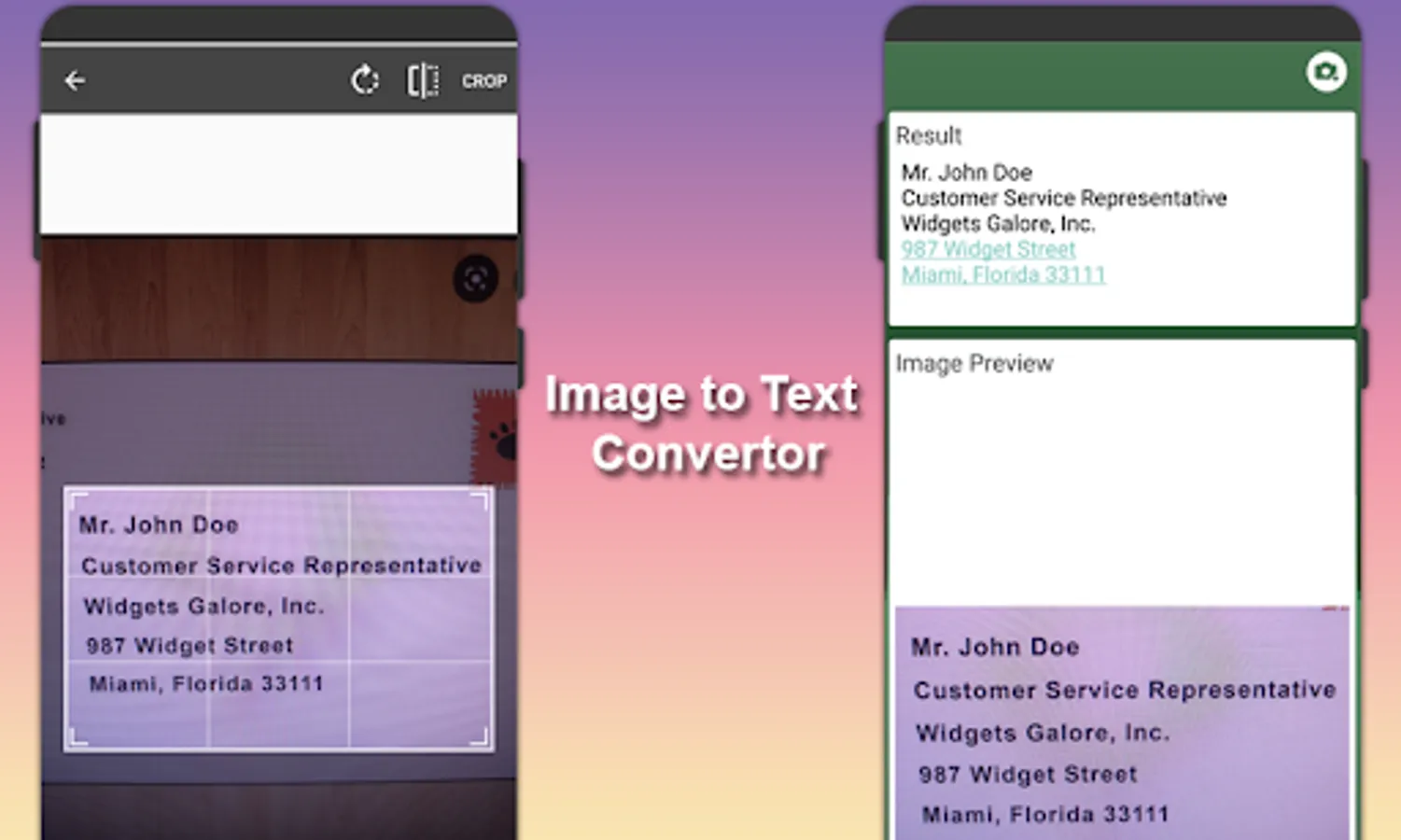Open the 987 Widget Street link
The height and width of the screenshot is (840, 1401).
pos(988,249)
